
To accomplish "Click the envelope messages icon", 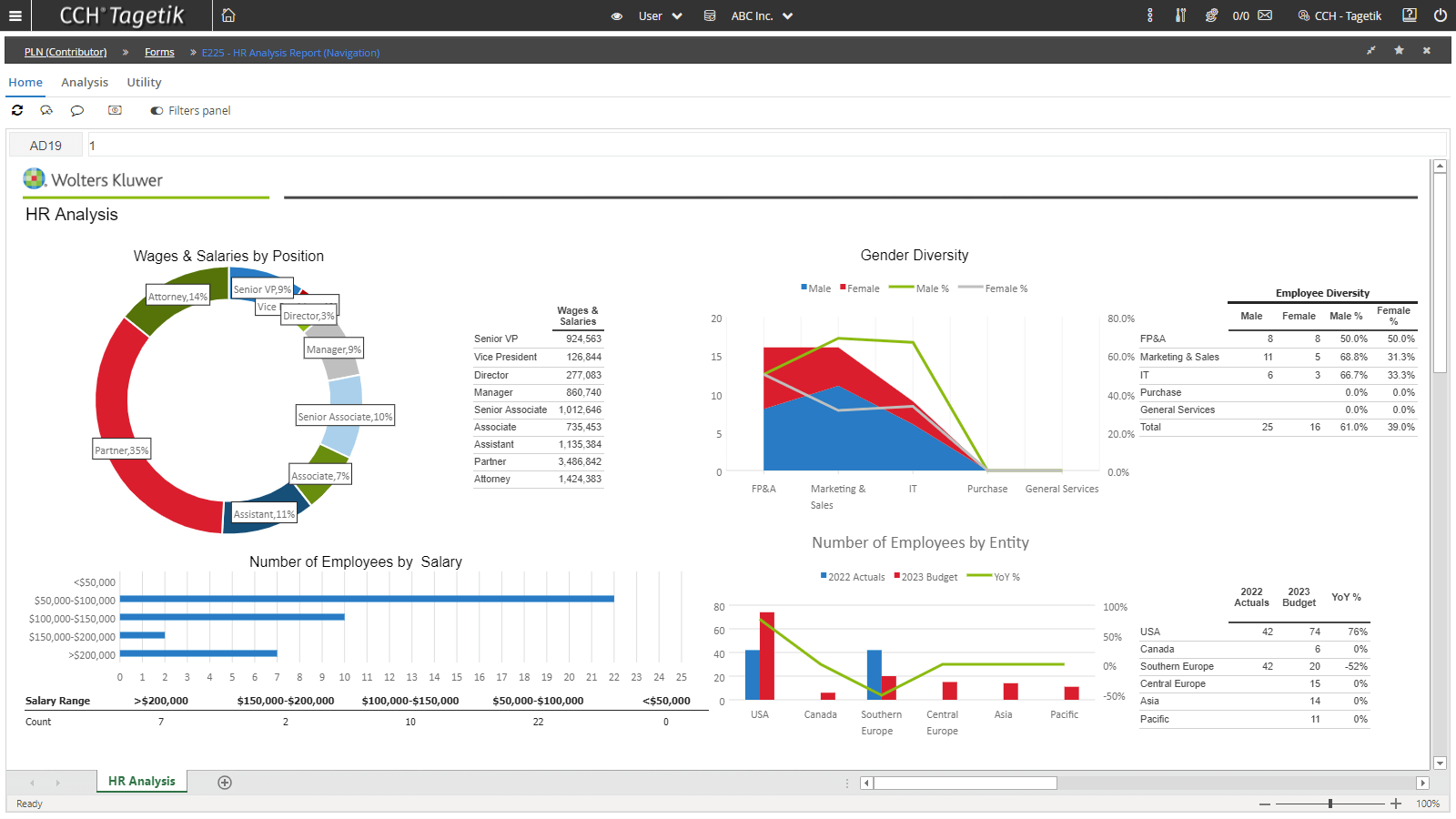I will (1265, 15).
